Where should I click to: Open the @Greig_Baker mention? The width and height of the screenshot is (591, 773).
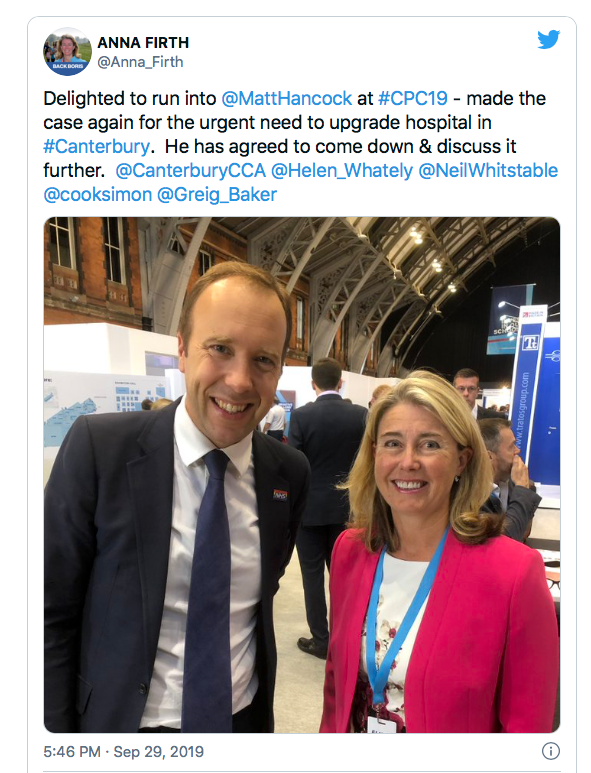click(217, 195)
